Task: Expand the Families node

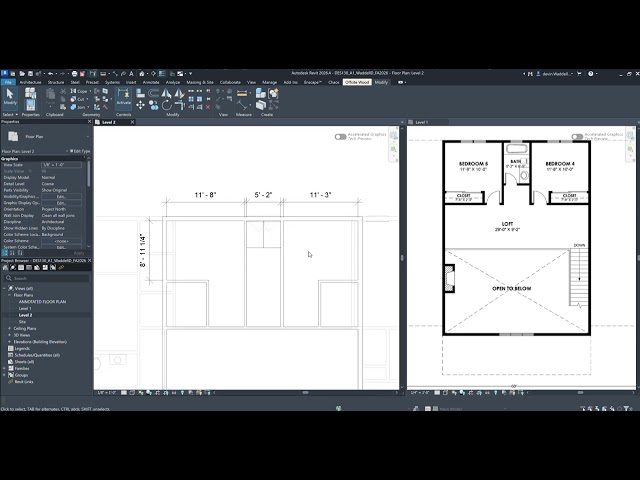Action: point(4,369)
